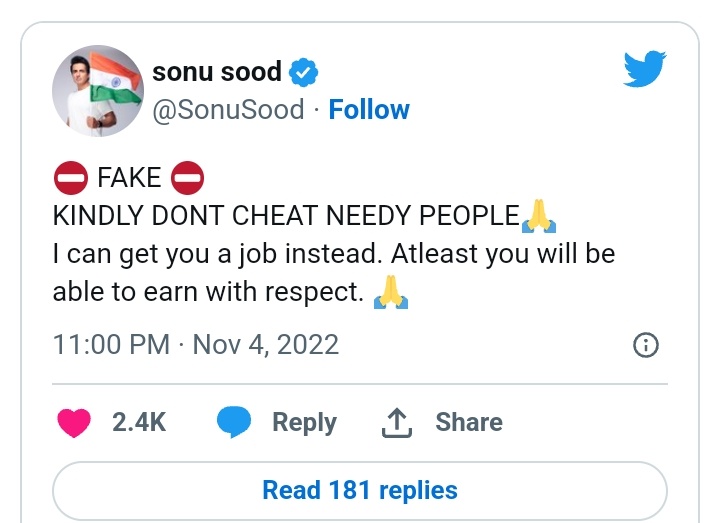Click the Share label
720x523 pixels.
(x=468, y=423)
